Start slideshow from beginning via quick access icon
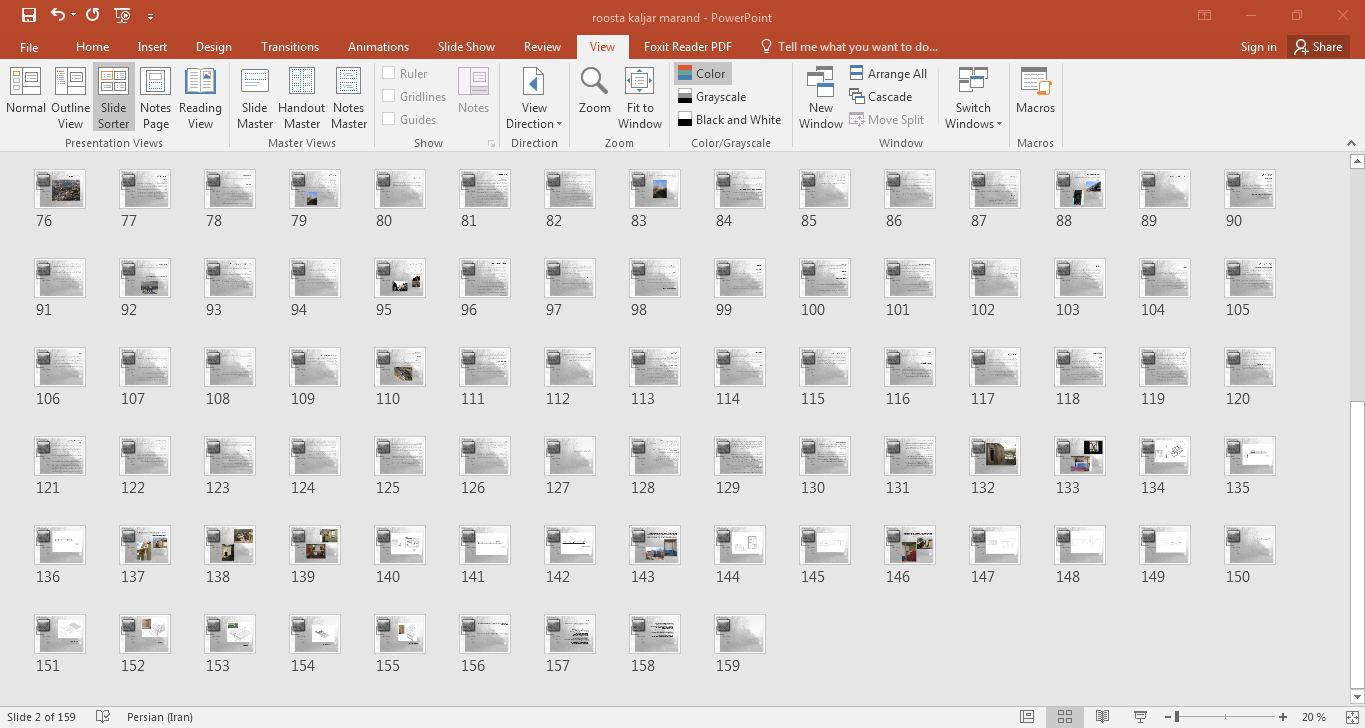Image resolution: width=1365 pixels, height=728 pixels. (x=122, y=15)
